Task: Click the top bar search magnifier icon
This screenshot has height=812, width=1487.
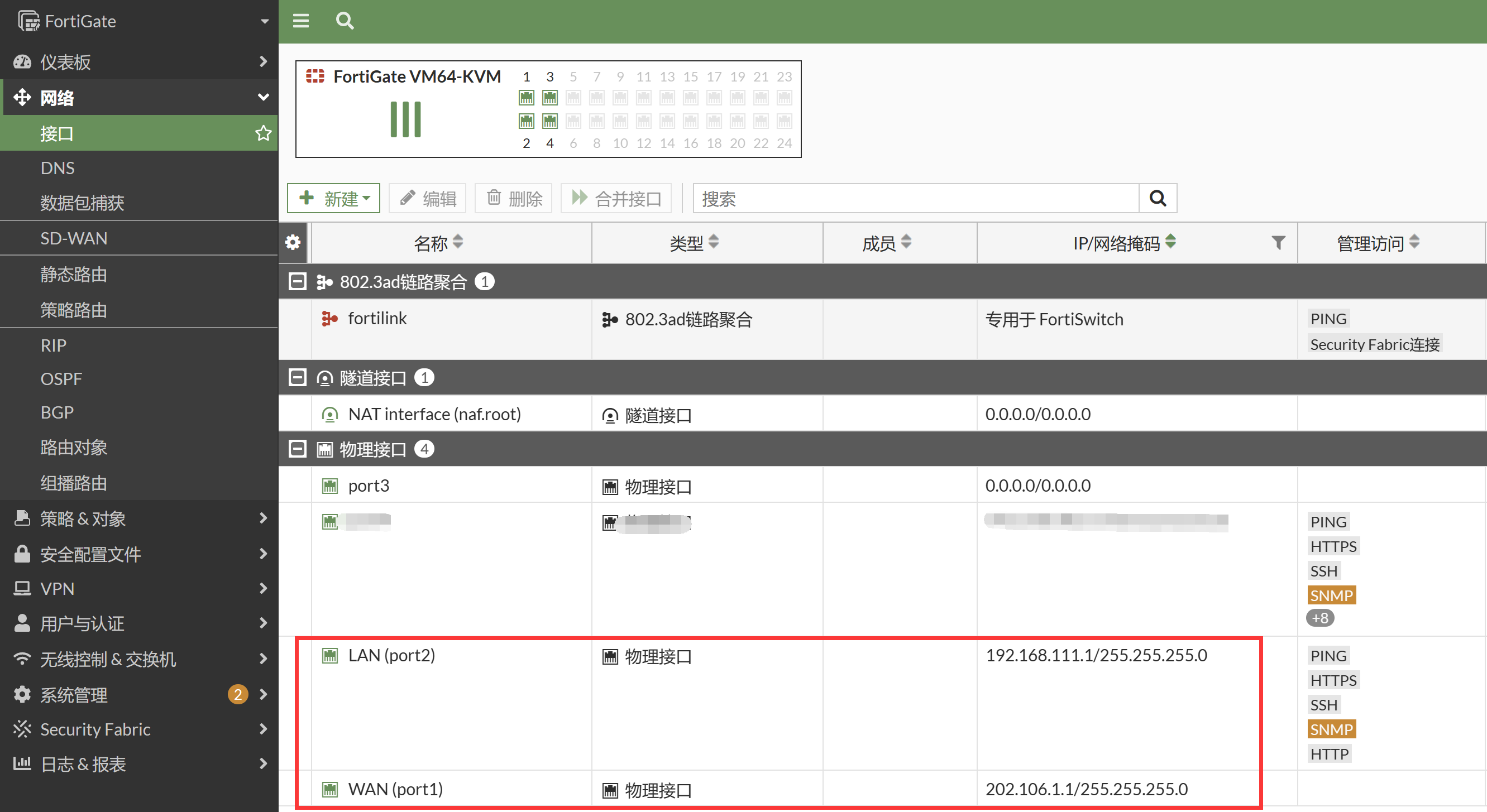Action: (x=345, y=21)
